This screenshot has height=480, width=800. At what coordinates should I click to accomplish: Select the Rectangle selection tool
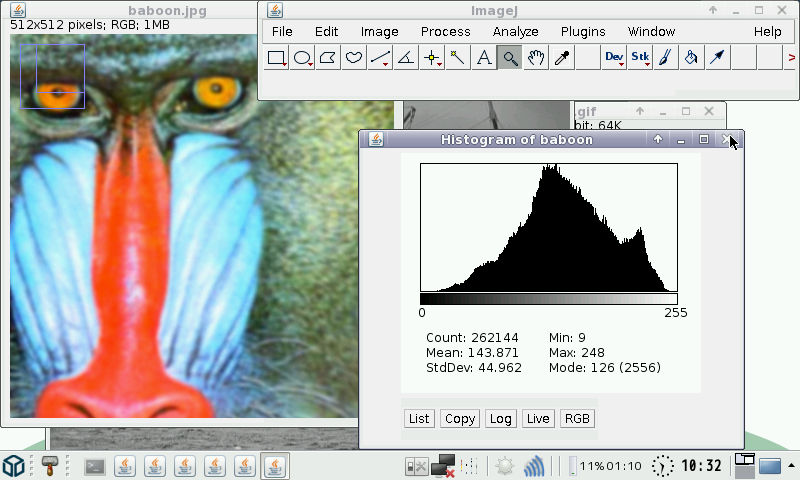tap(277, 58)
